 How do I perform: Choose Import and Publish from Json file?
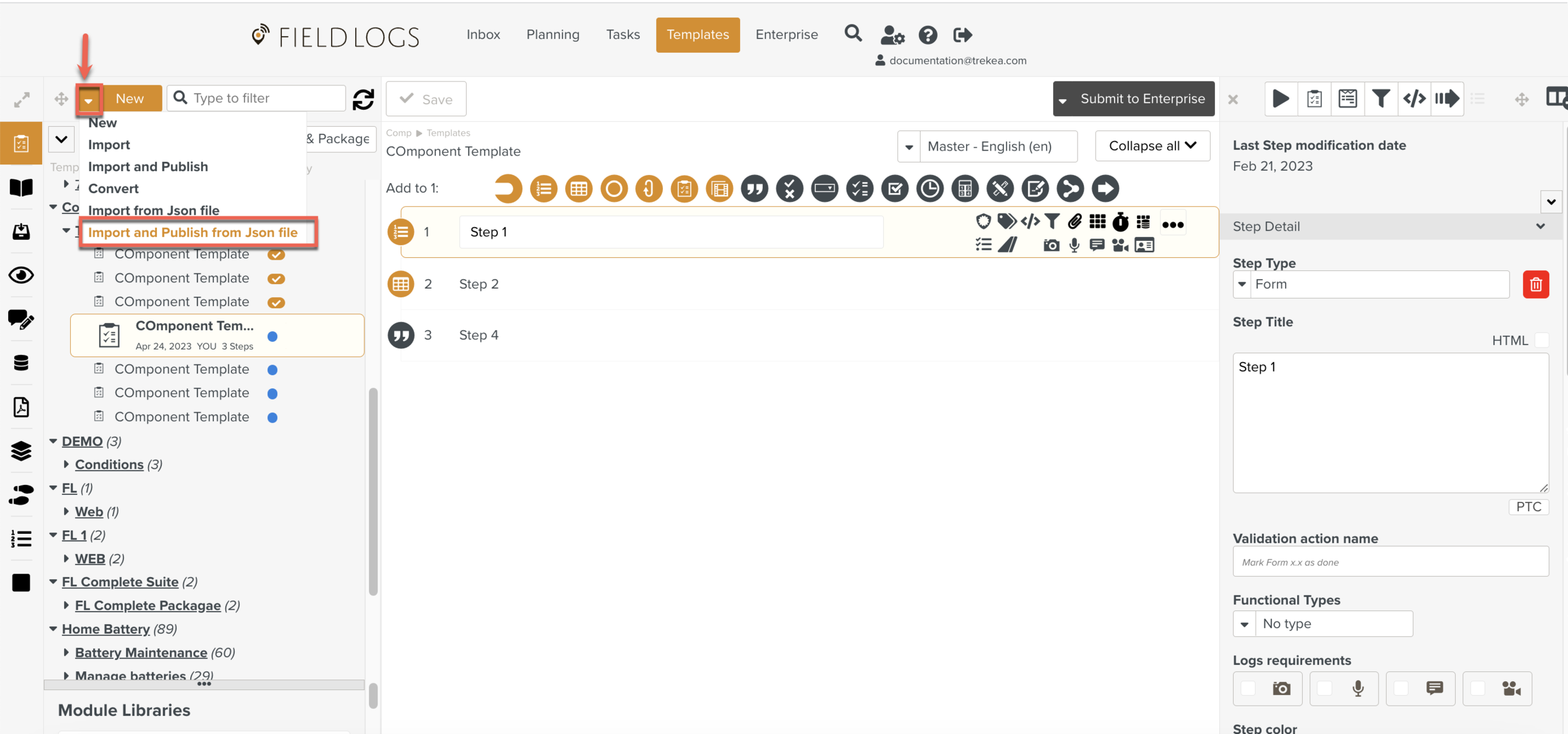pos(193,233)
